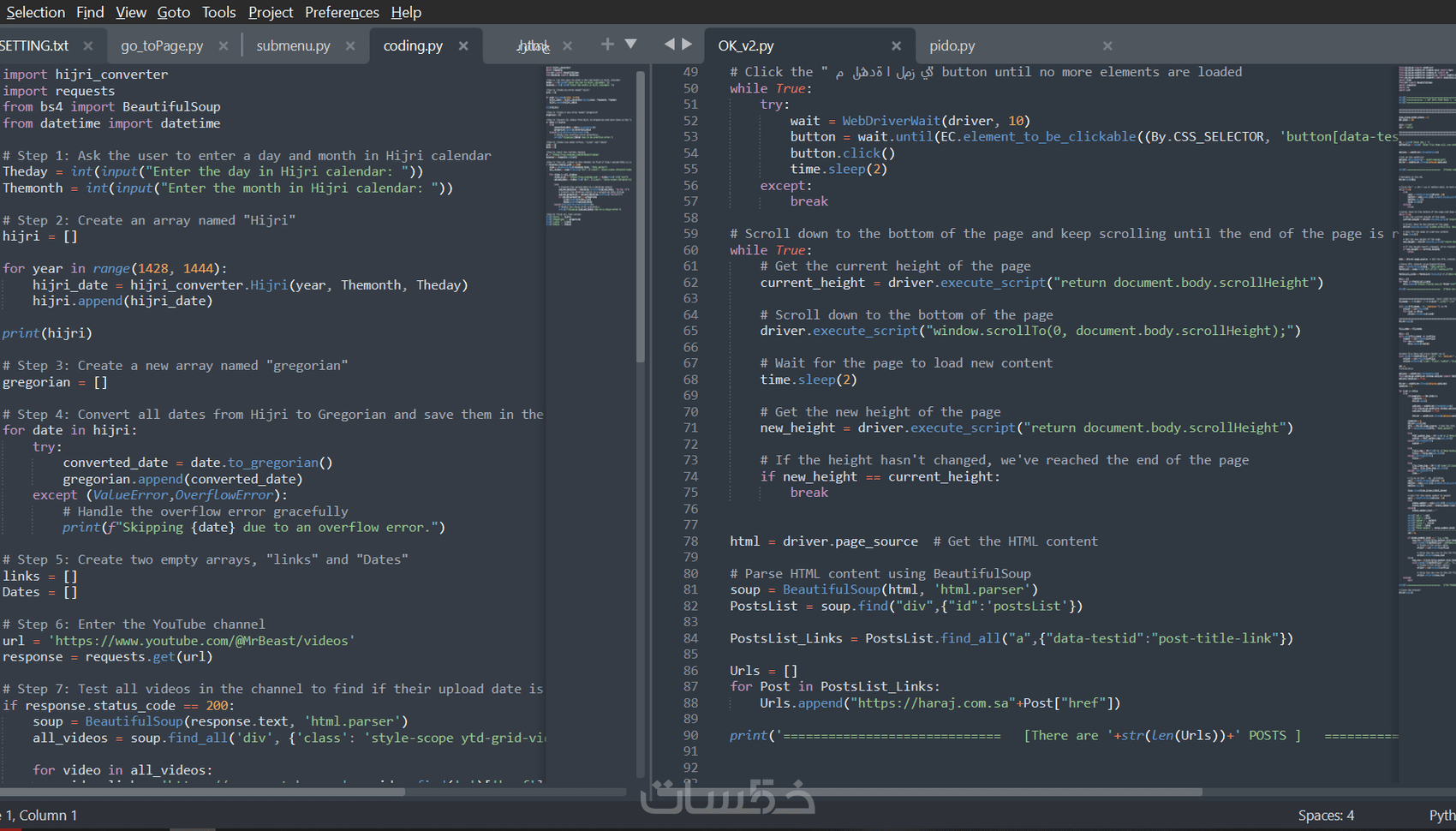Open the Project menu
1456x831 pixels.
coord(271,12)
